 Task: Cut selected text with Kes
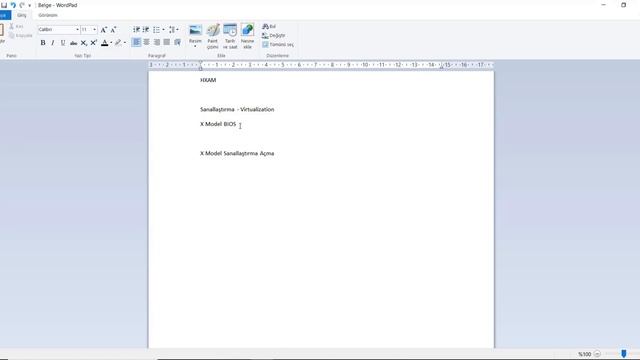coord(16,27)
